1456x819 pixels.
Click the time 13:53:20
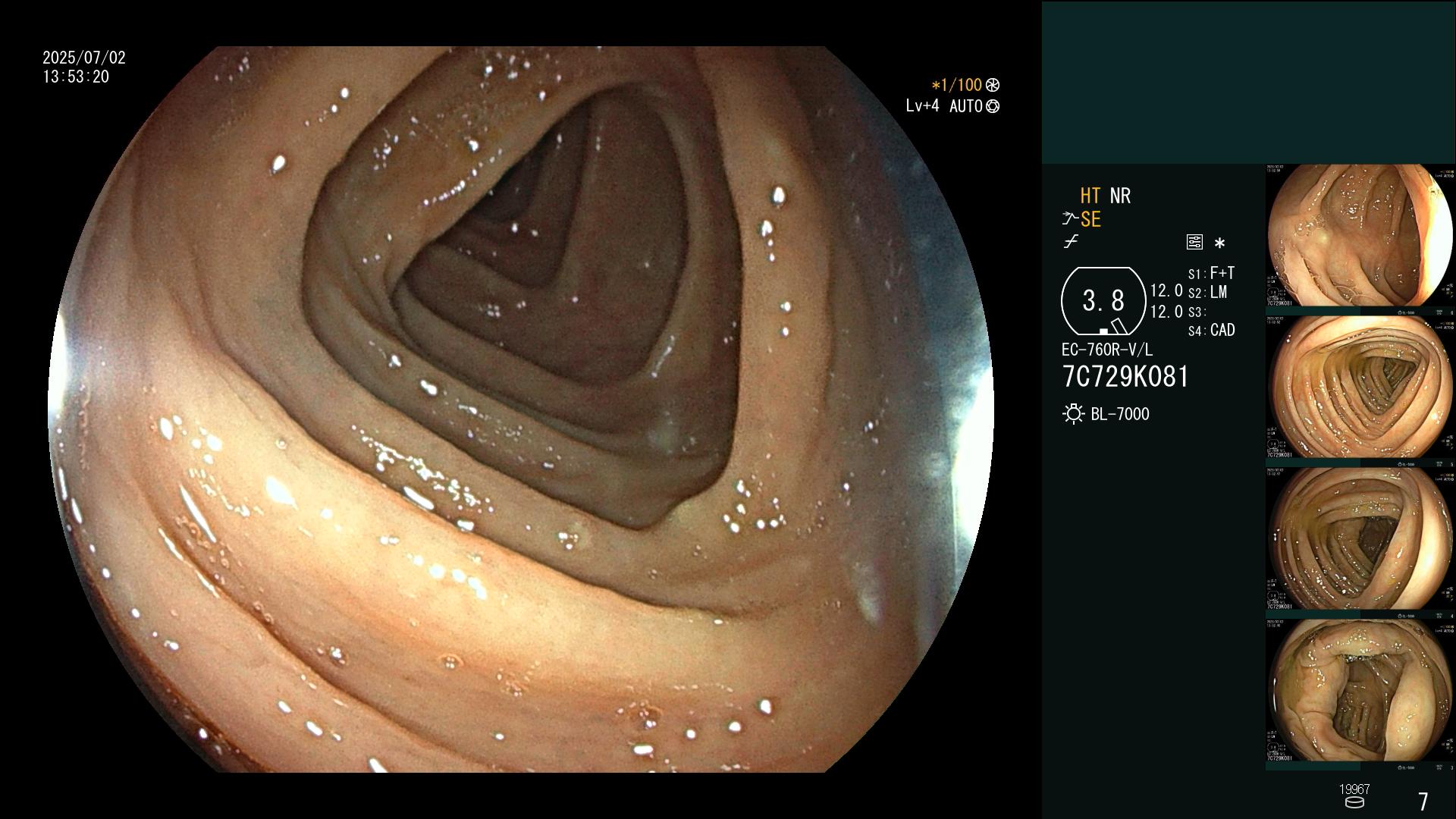click(76, 77)
